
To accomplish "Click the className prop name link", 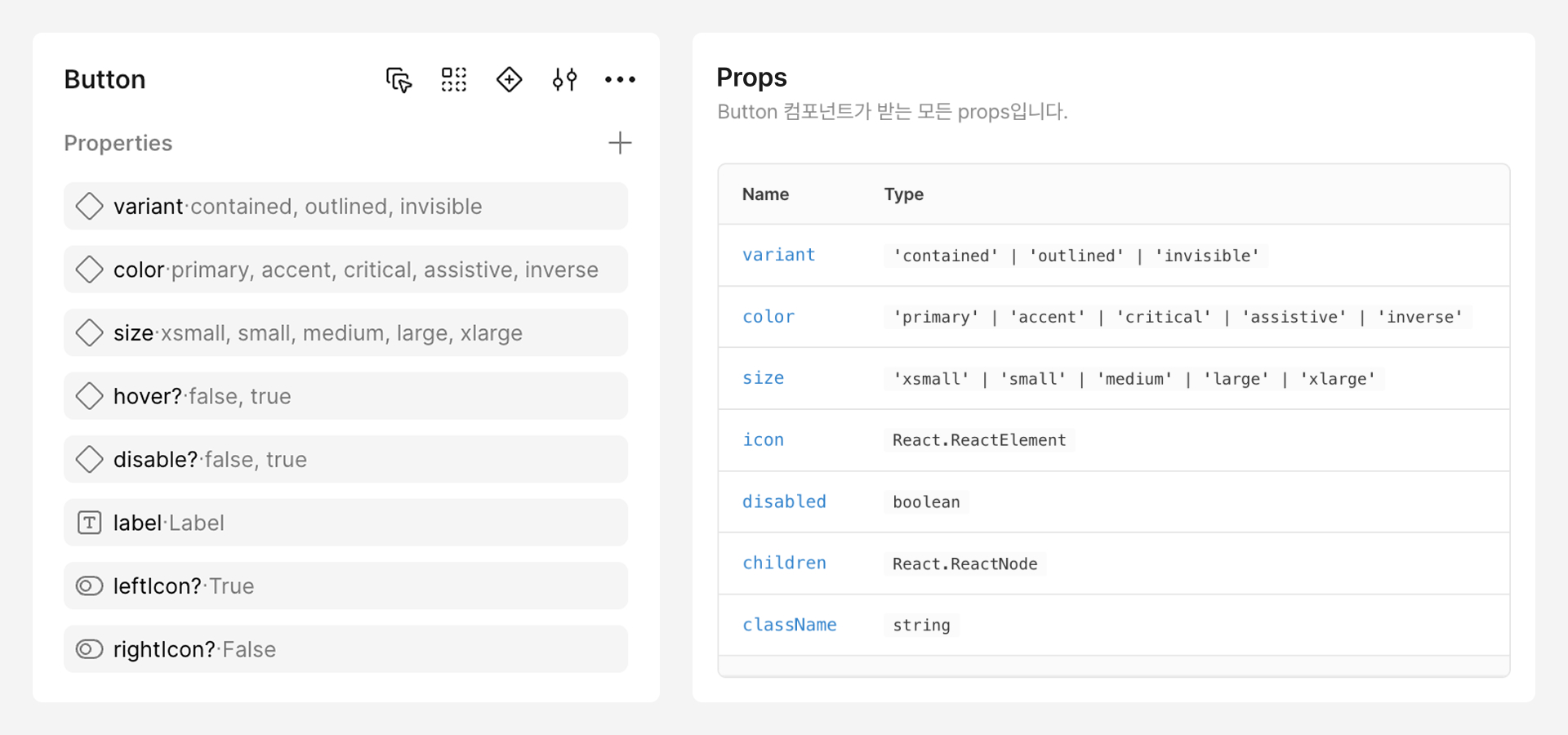I will pyautogui.click(x=789, y=625).
